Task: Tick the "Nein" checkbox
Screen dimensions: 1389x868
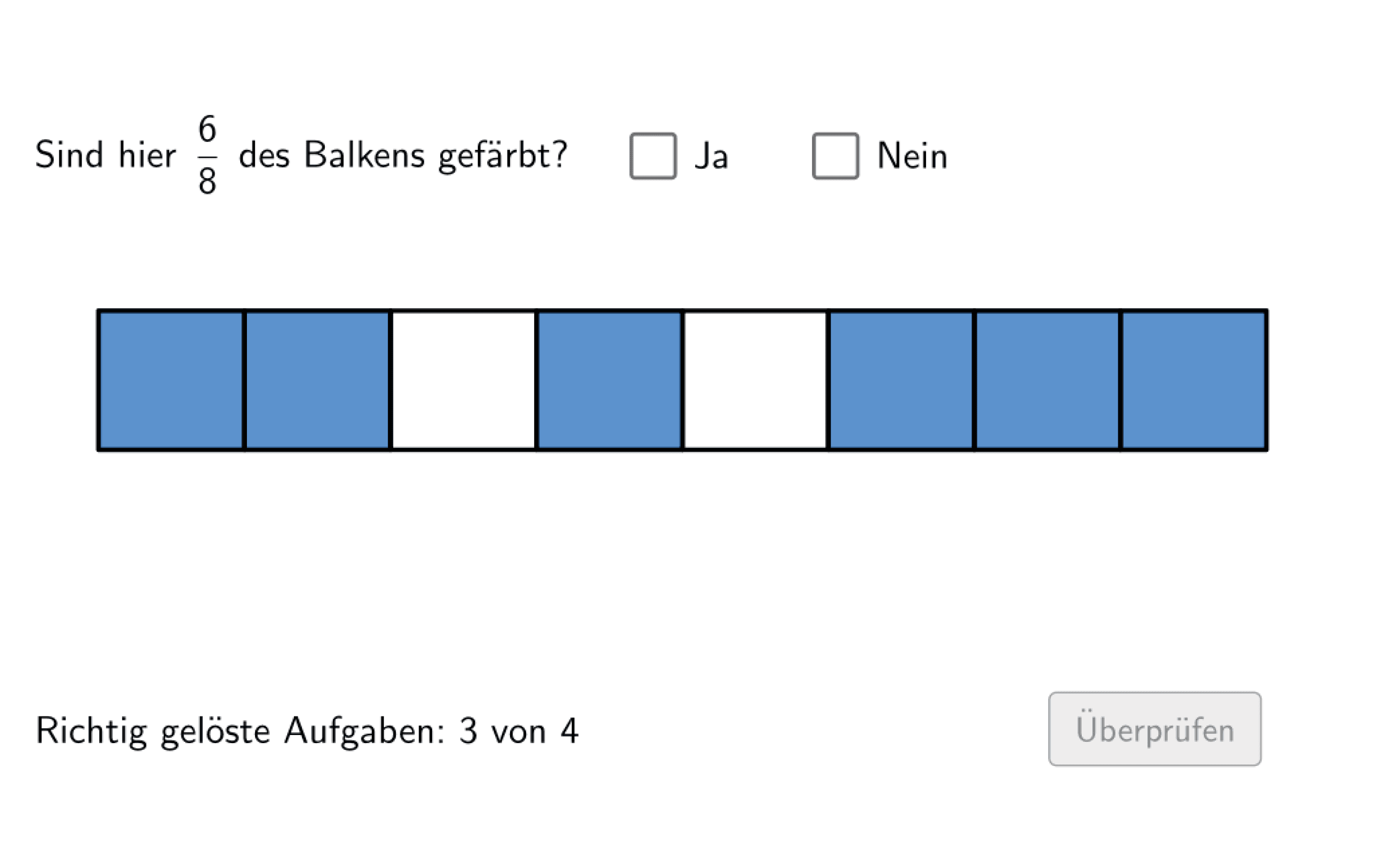Action: pyautogui.click(x=835, y=156)
